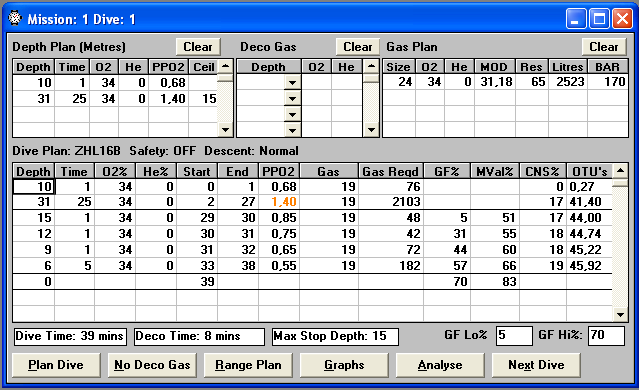
Task: Open fourth Deco Gas depth dropdown
Action: click(x=292, y=130)
